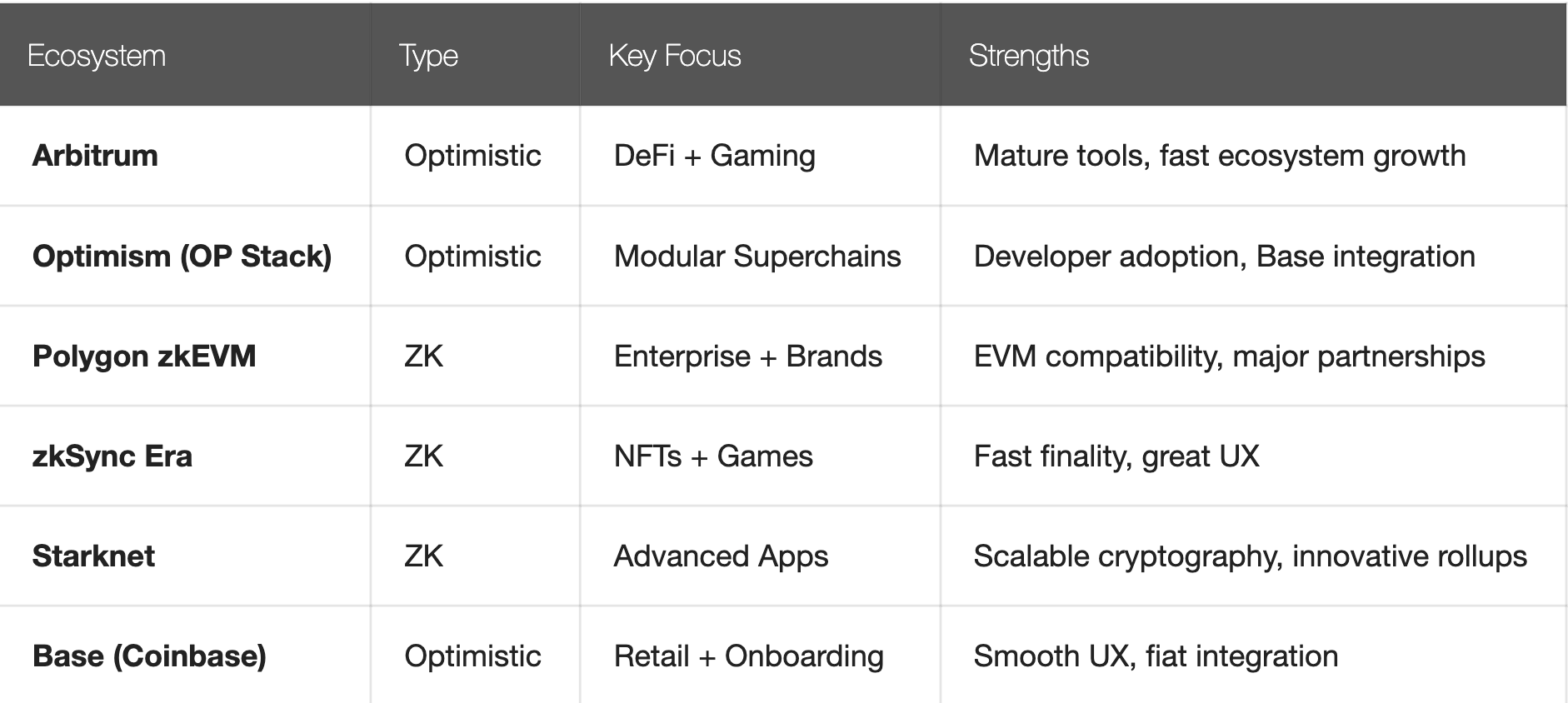1568x703 pixels.
Task: Select the Base (Coinbase) cell
Action: pyautogui.click(x=149, y=656)
